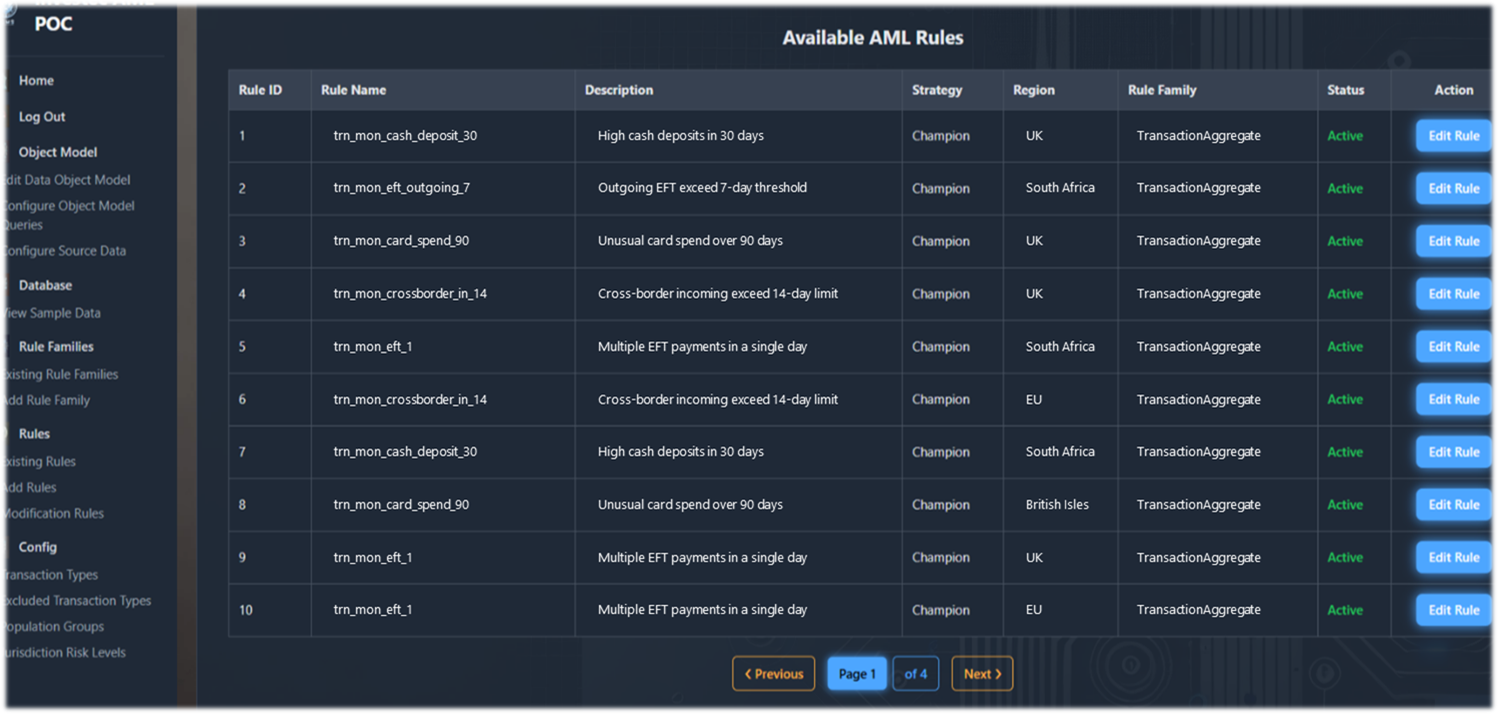Click the Object Model section icon
1498x714 pixels.
[x=5, y=152]
